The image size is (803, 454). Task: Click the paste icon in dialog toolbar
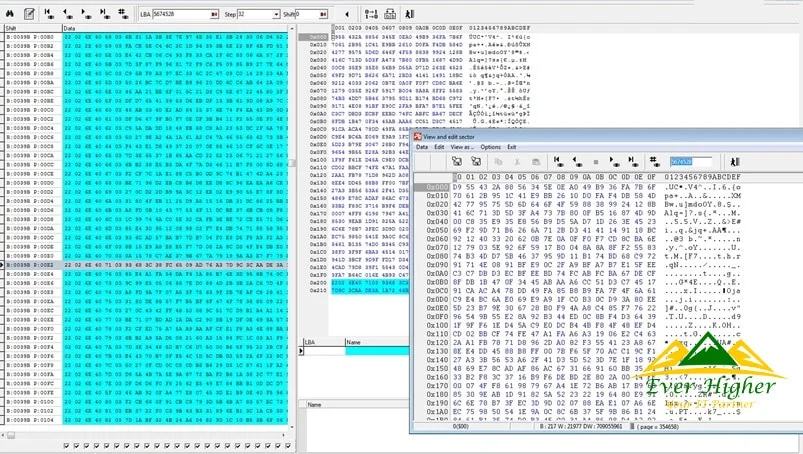[x=536, y=162]
